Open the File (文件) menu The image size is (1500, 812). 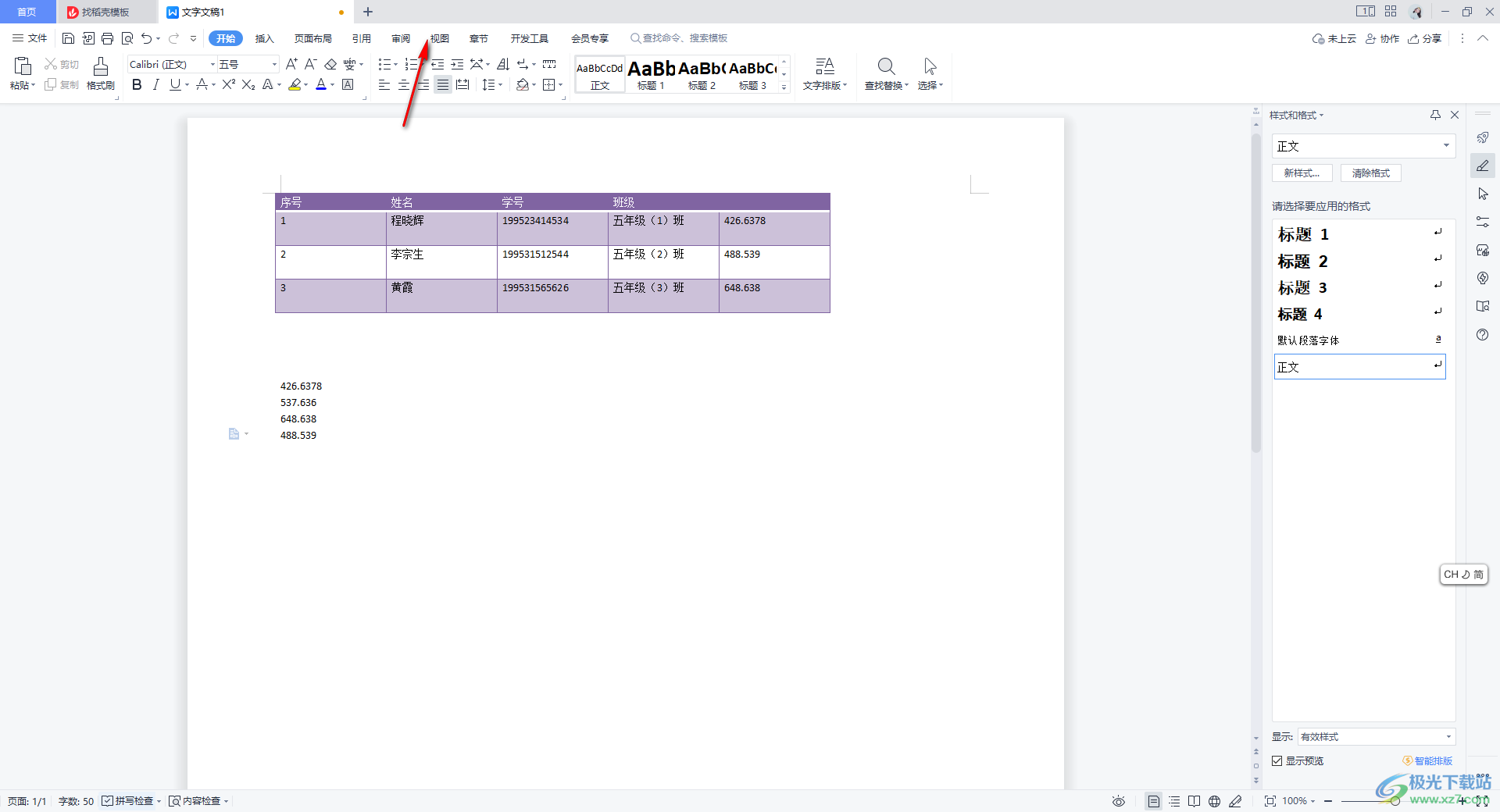coord(30,38)
